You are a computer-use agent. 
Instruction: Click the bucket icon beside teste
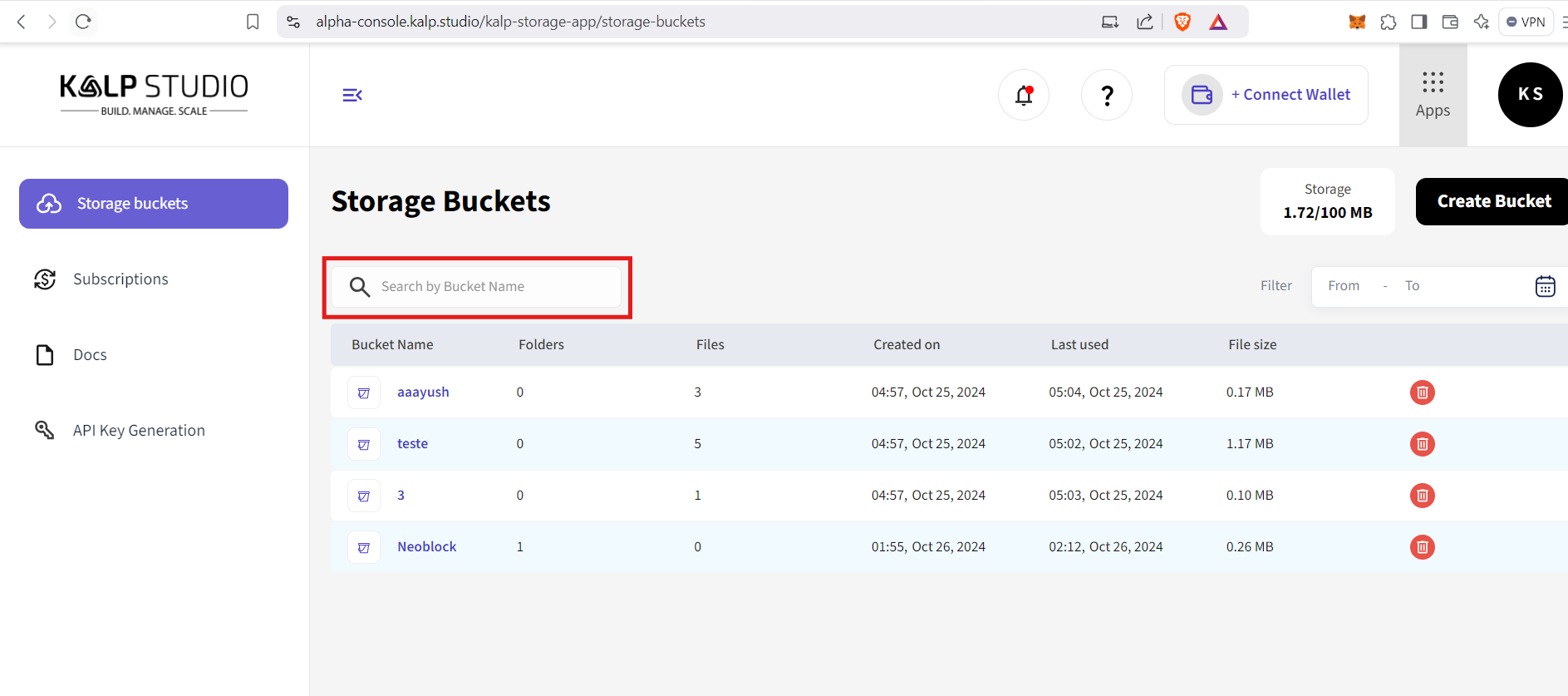364,444
